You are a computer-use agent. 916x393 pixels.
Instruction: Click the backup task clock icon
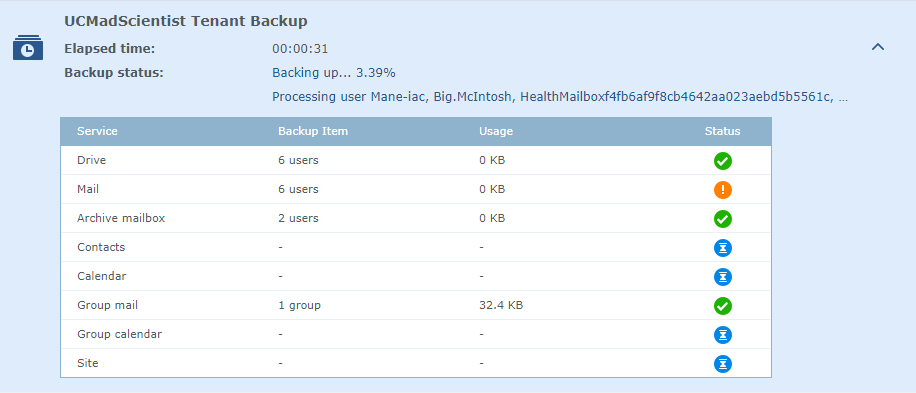28,47
